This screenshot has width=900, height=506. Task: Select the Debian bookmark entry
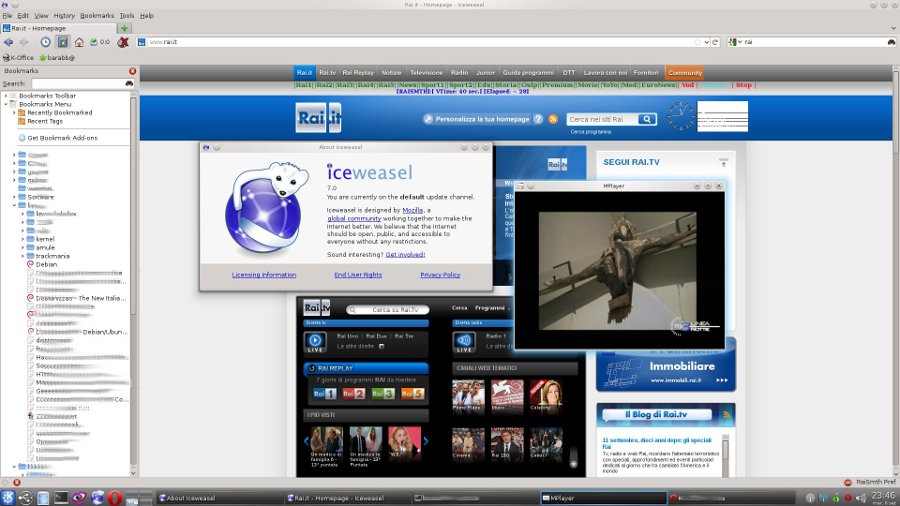point(42,264)
